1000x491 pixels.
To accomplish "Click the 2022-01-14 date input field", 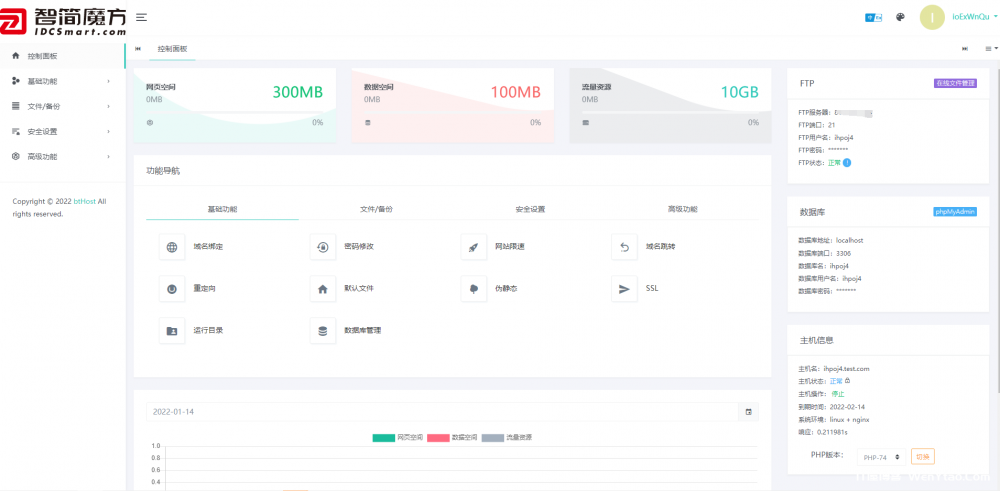I will click(x=440, y=412).
